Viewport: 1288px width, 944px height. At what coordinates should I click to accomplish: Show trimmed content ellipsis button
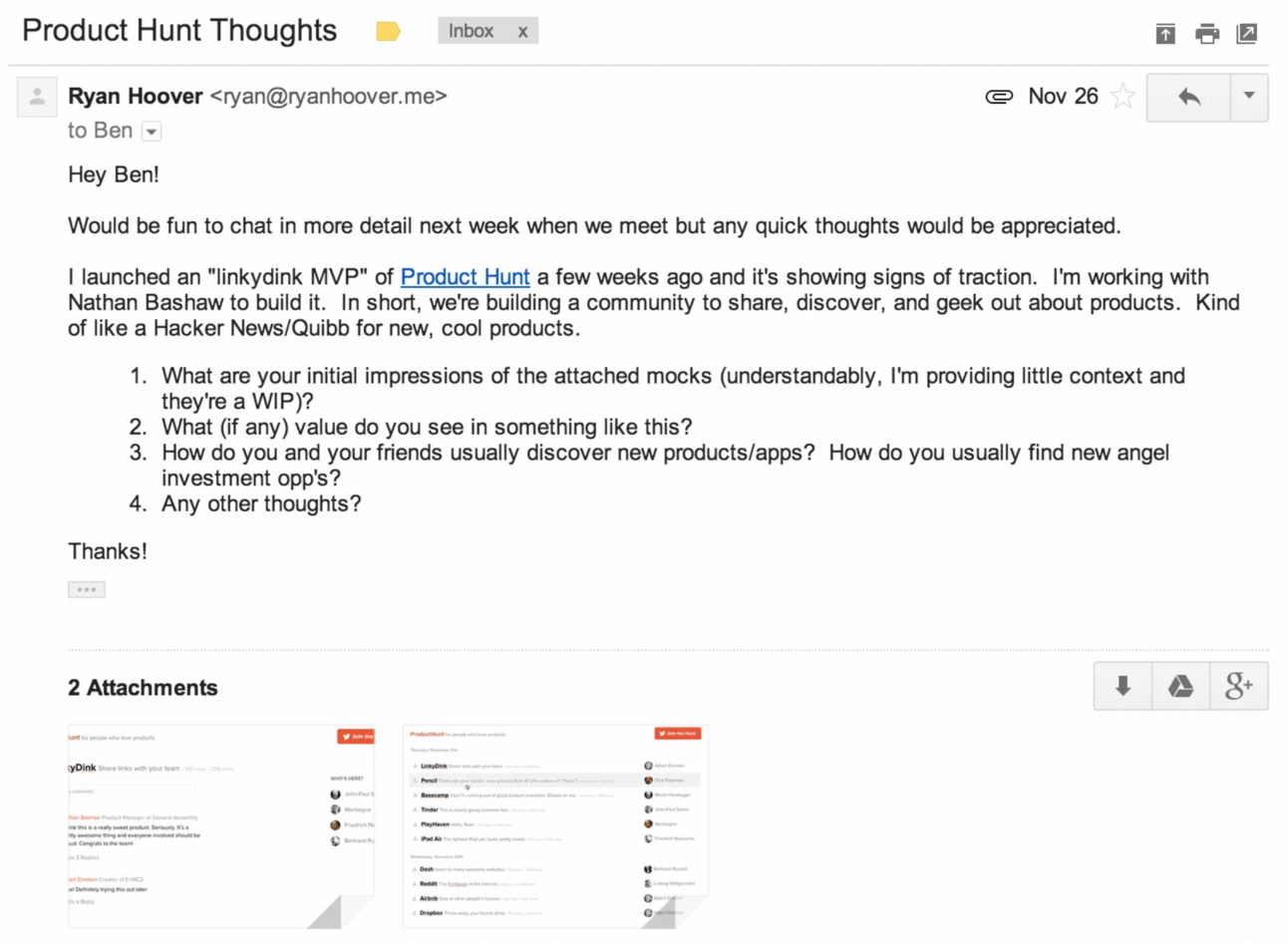coord(87,589)
